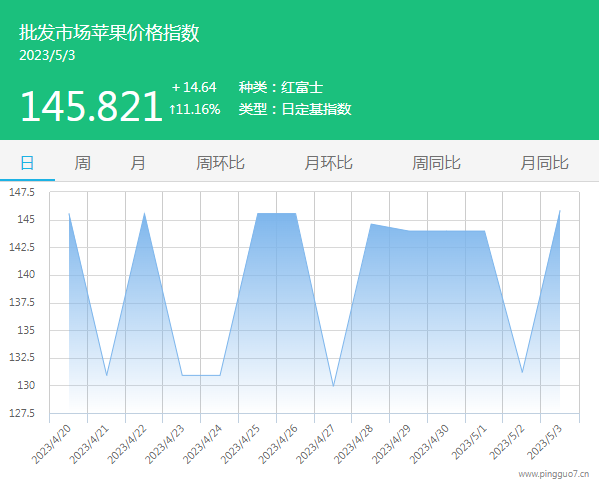The width and height of the screenshot is (599, 483).
Task: Open the 周 weekly tab
Action: pos(83,163)
